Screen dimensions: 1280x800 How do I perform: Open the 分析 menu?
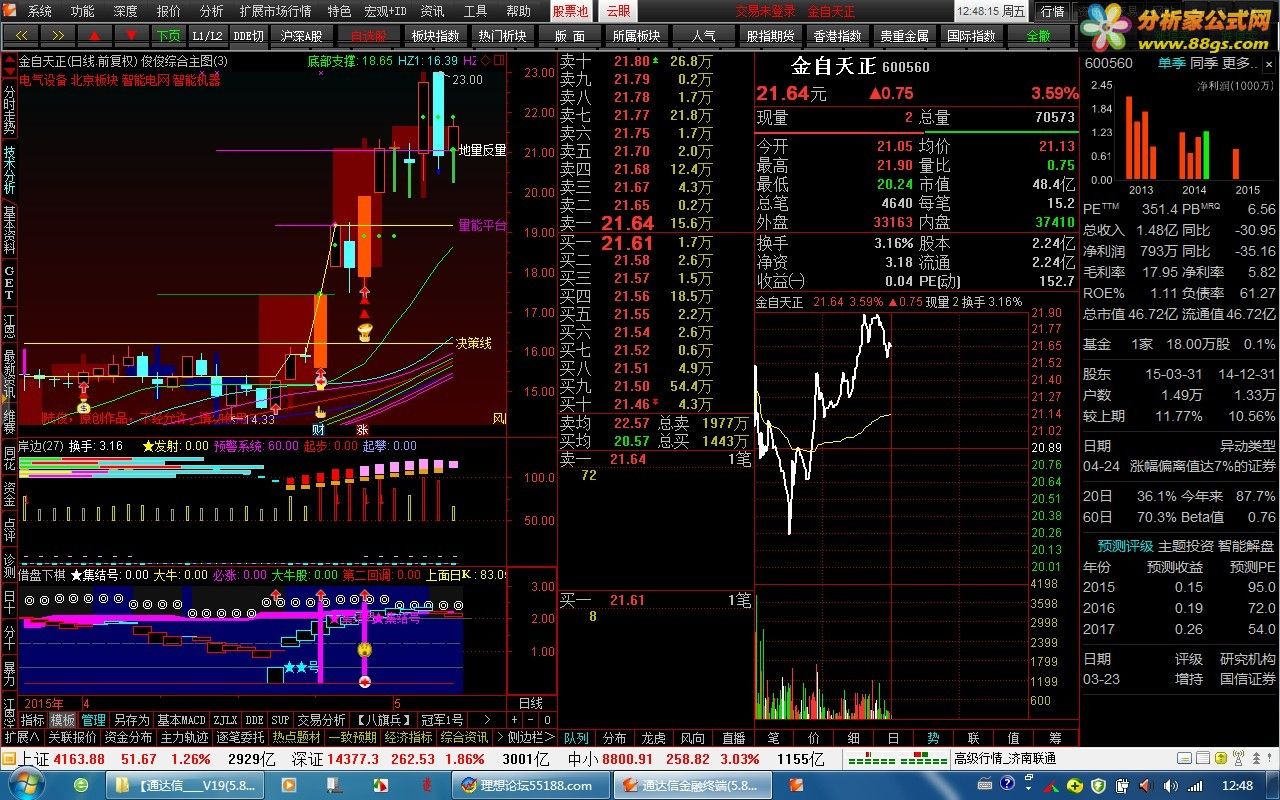[x=212, y=11]
